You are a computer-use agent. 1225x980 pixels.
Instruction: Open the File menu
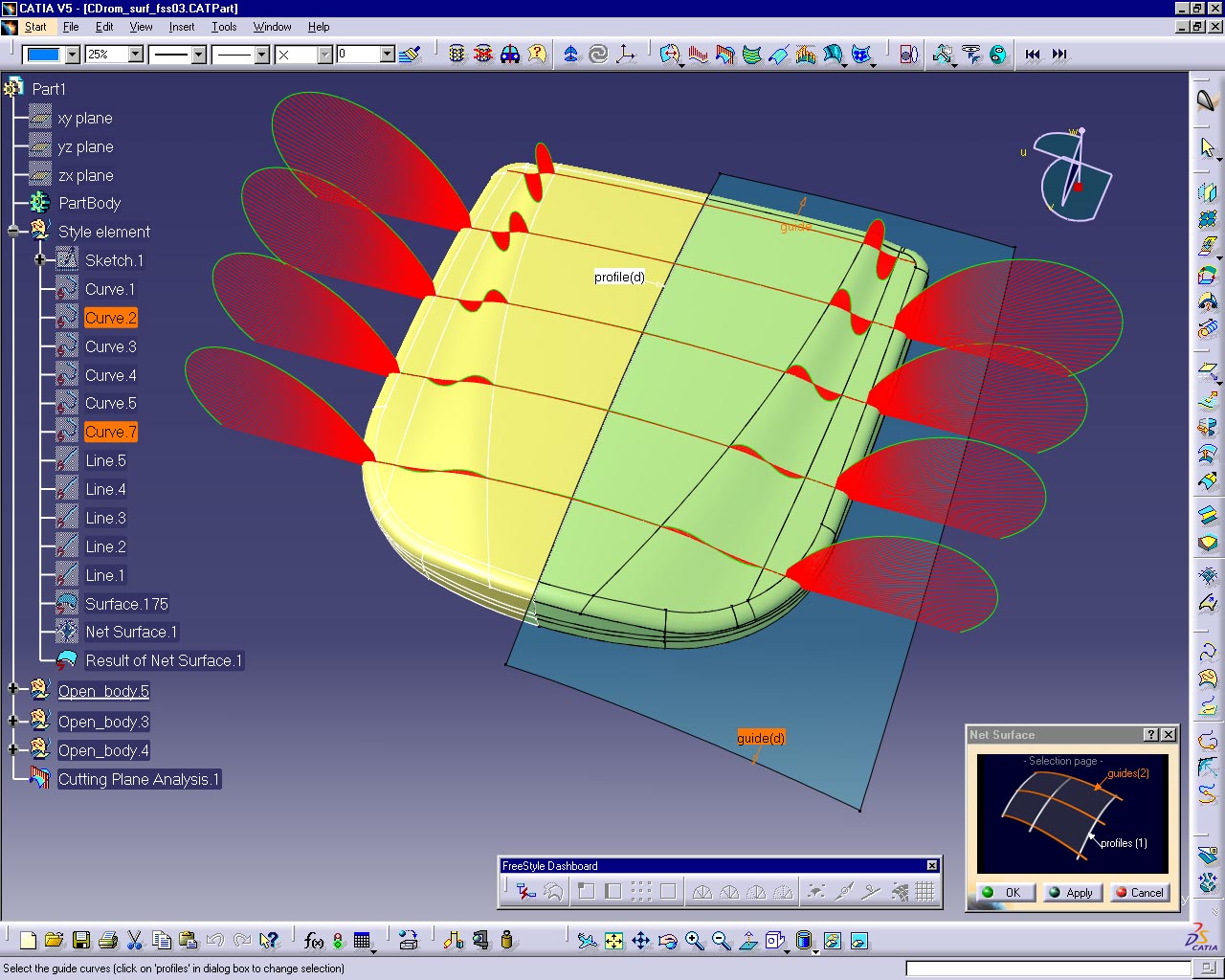(x=71, y=27)
